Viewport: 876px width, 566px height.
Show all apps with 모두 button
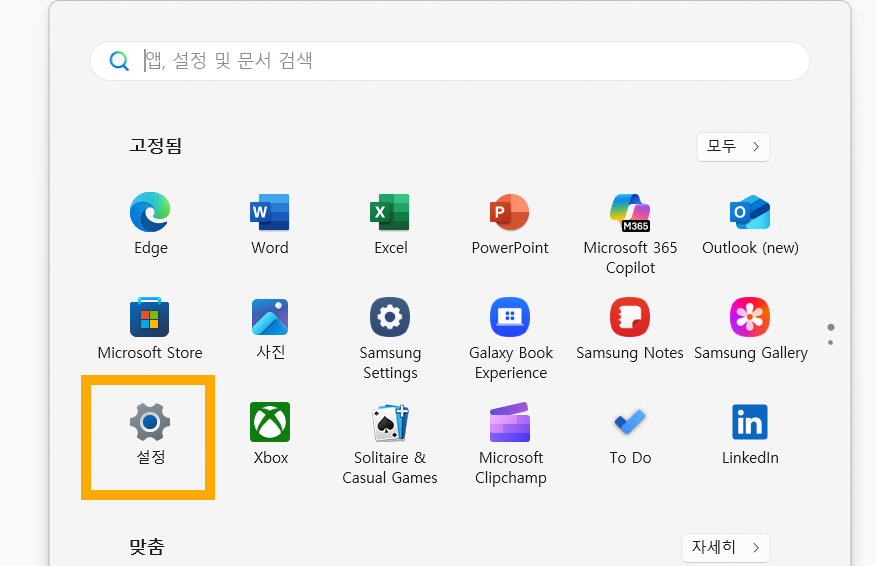click(733, 146)
